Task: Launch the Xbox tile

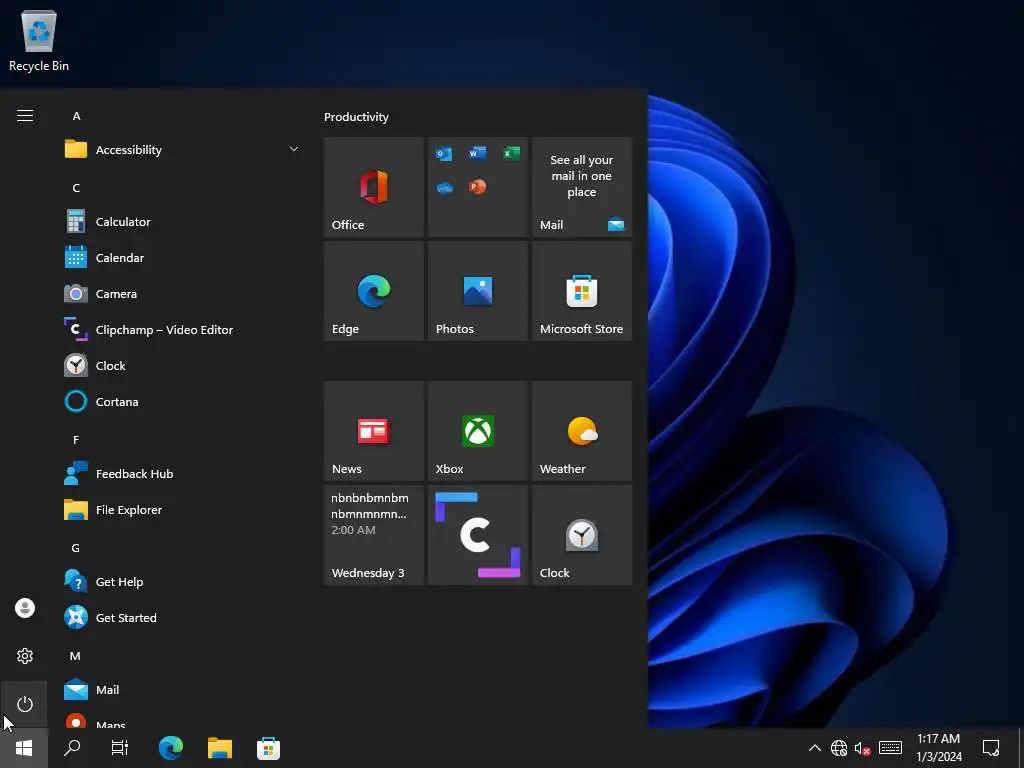Action: [477, 431]
